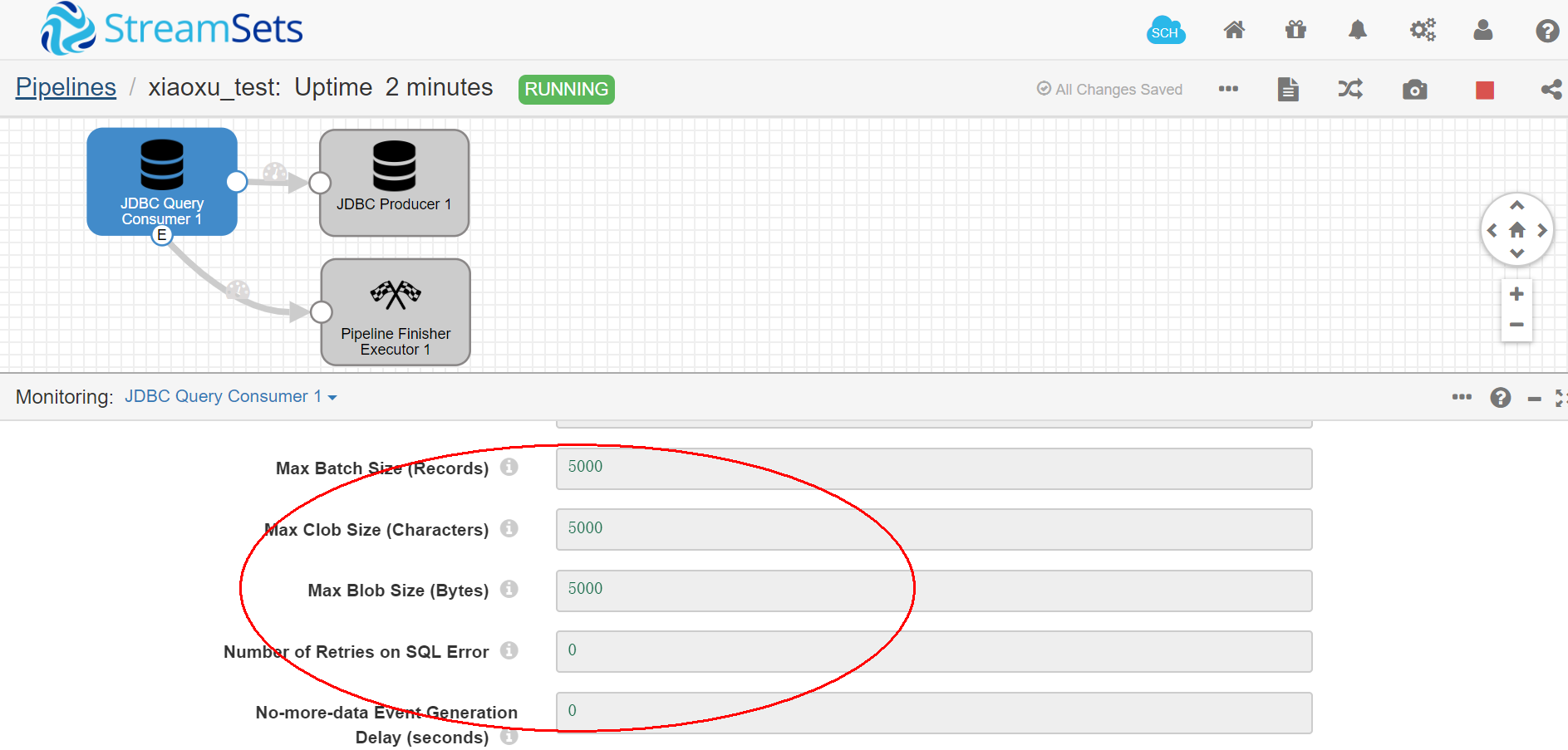Click the auto-arrange shuffle icon
Screen dimensions: 1568x750
coord(1350,89)
